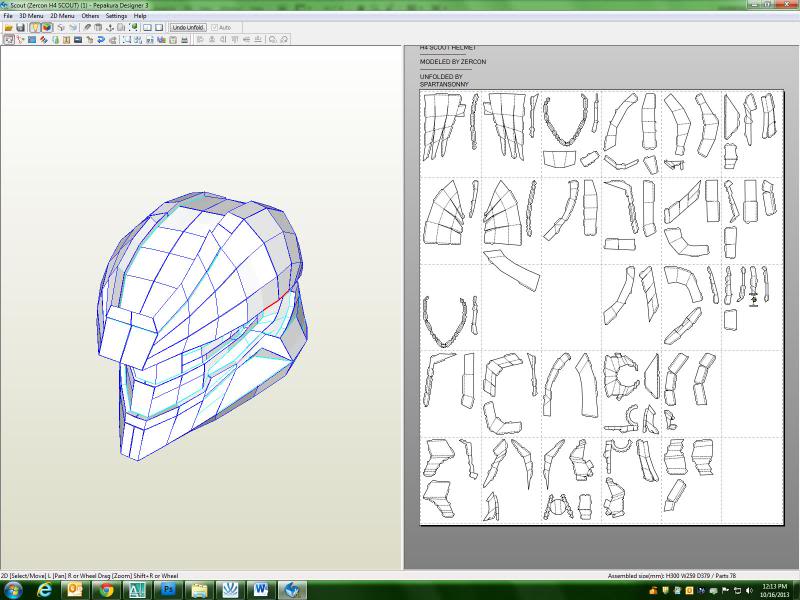
Task: Open the 2D Menu
Action: [62, 16]
